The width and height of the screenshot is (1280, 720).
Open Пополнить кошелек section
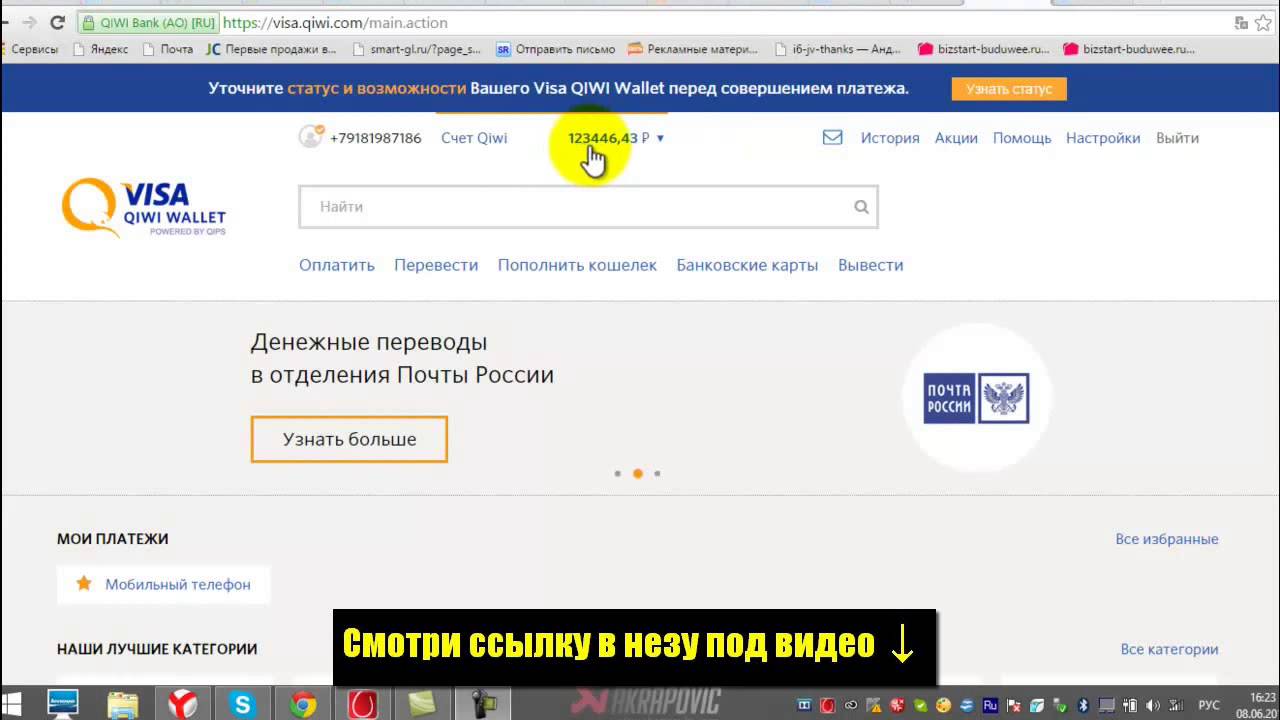(577, 265)
